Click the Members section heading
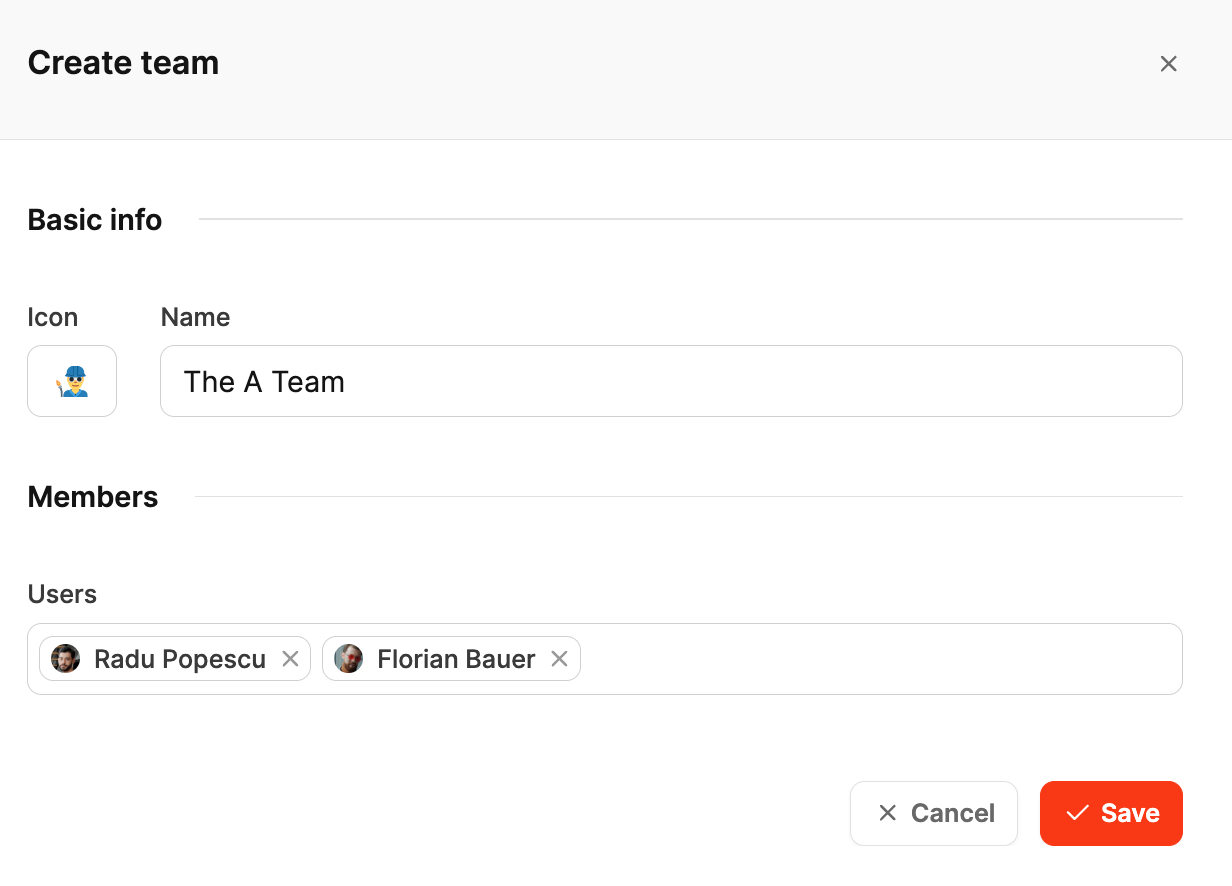 [x=93, y=497]
